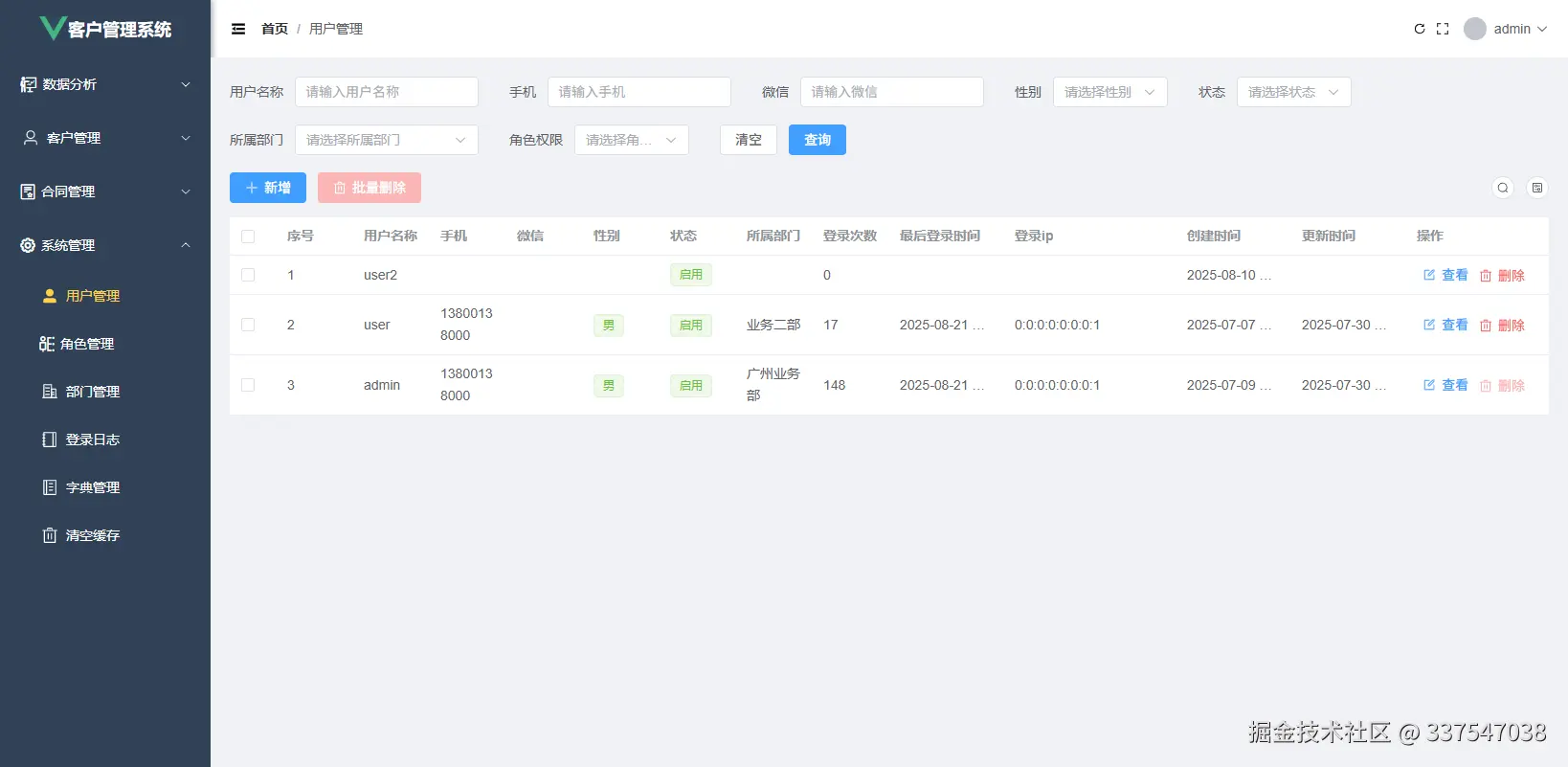The image size is (1568, 767).
Task: Focus the 微信 WeChat input field
Action: 892,92
